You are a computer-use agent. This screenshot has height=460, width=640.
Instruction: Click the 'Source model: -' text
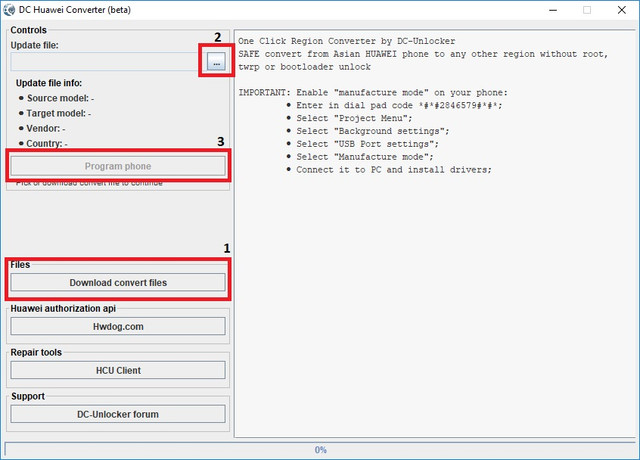[x=60, y=98]
